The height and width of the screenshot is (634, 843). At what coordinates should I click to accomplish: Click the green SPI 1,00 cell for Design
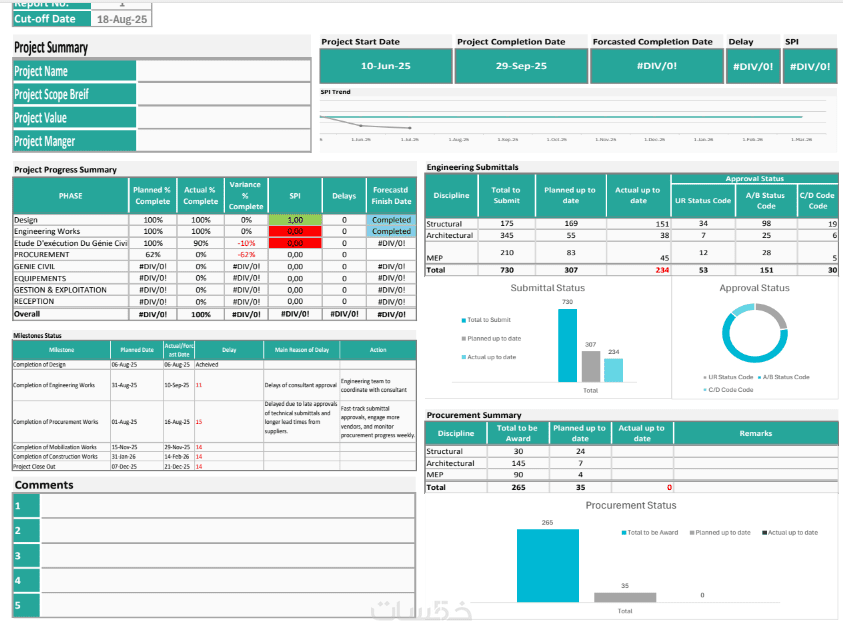pyautogui.click(x=295, y=220)
